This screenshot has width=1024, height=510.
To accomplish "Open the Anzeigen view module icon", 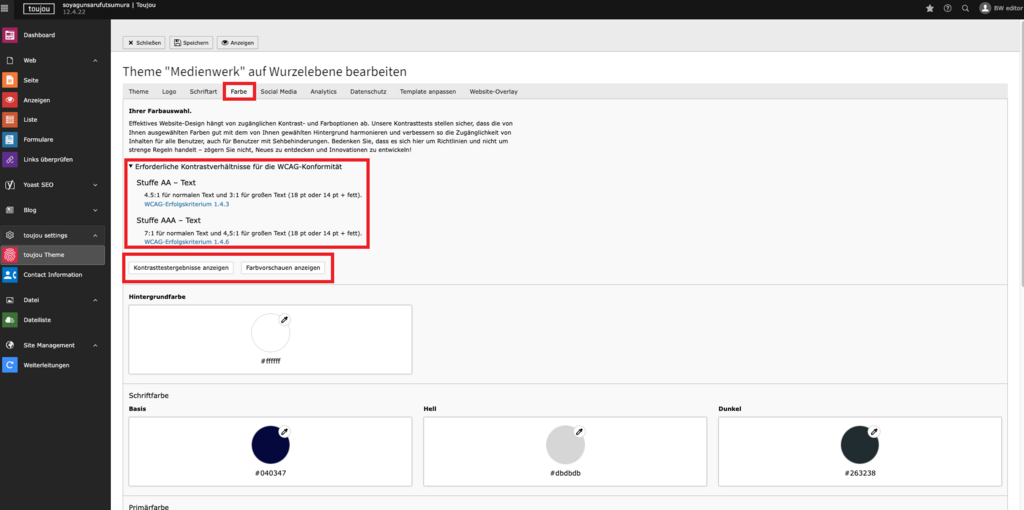I will click(10, 100).
